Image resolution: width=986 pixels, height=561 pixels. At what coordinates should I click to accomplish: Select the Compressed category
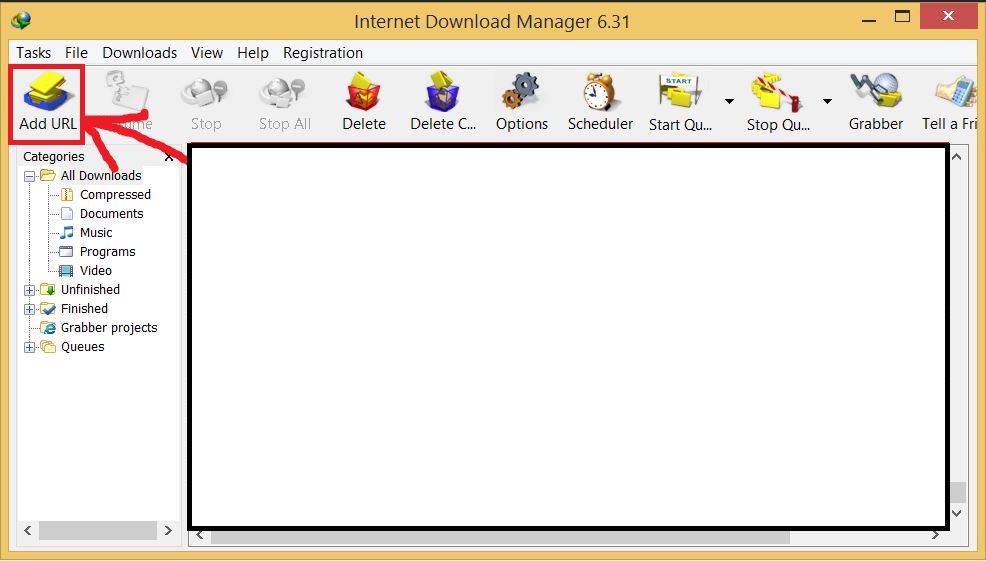(115, 194)
